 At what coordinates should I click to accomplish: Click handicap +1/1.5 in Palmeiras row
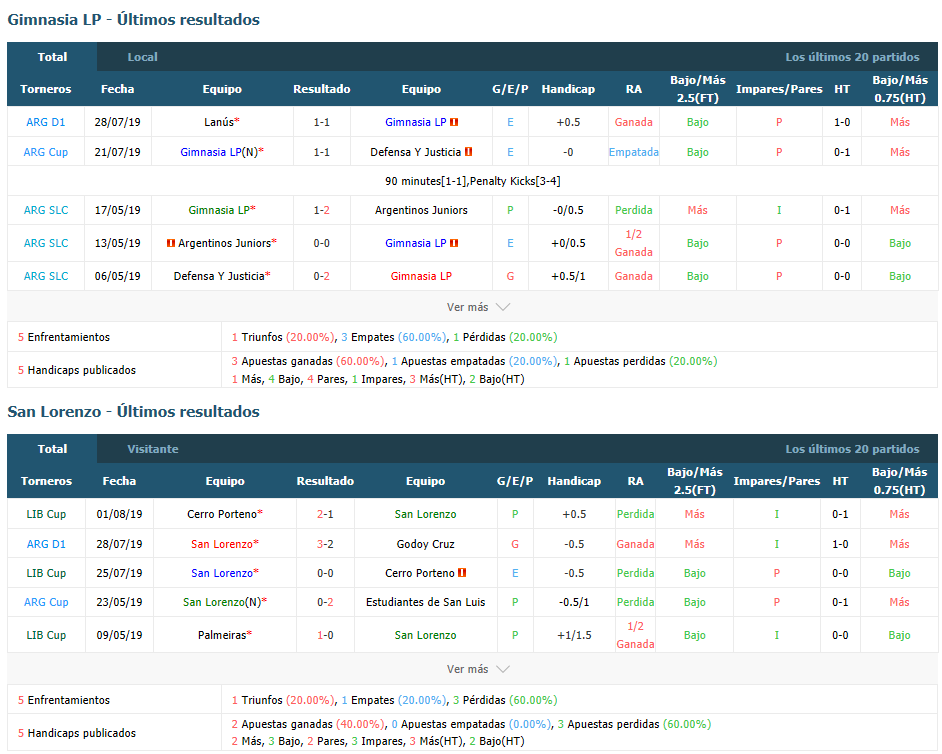(574, 635)
